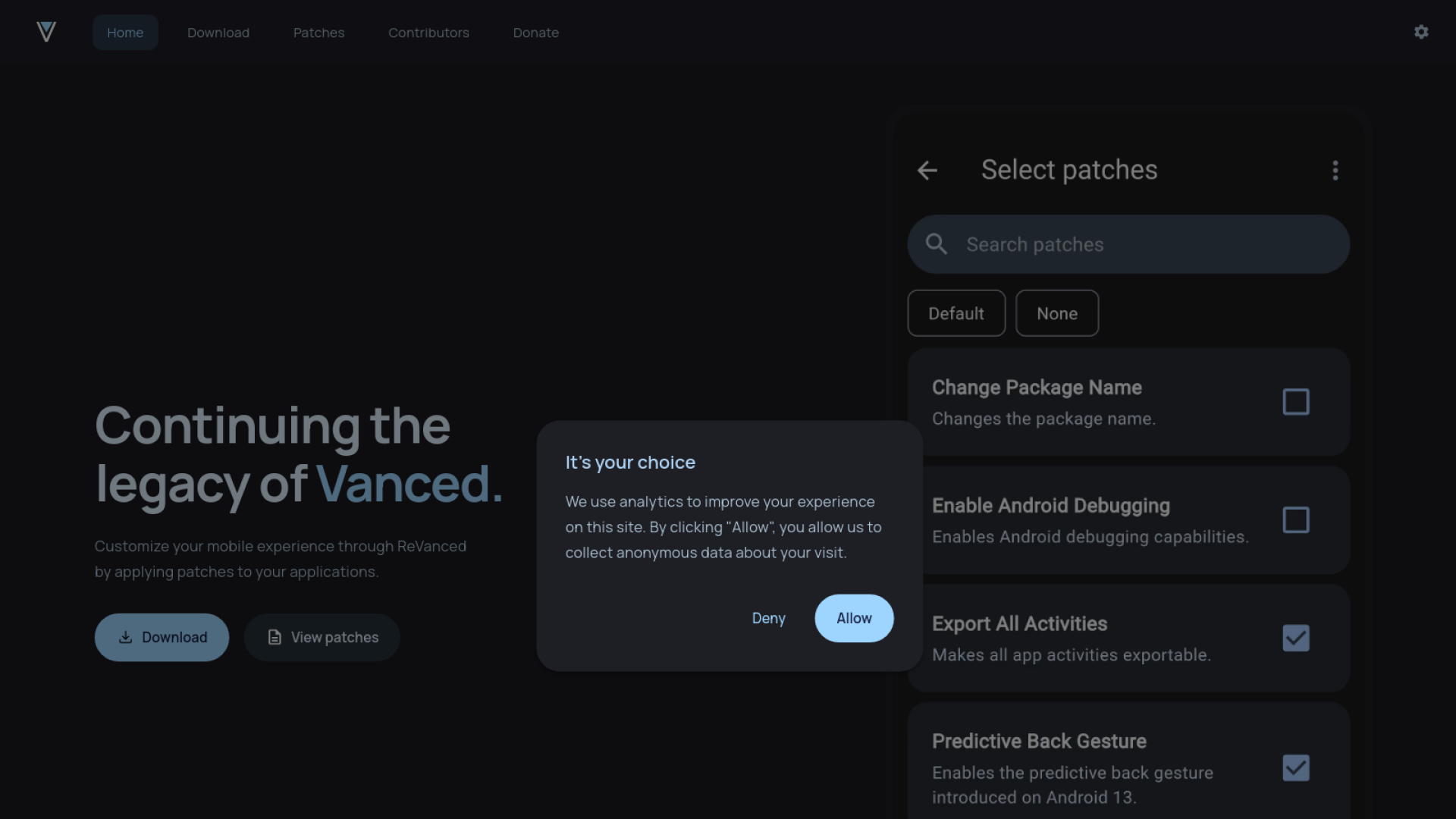Click the back arrow in Select patches
The height and width of the screenshot is (819, 1456).
pyautogui.click(x=927, y=171)
